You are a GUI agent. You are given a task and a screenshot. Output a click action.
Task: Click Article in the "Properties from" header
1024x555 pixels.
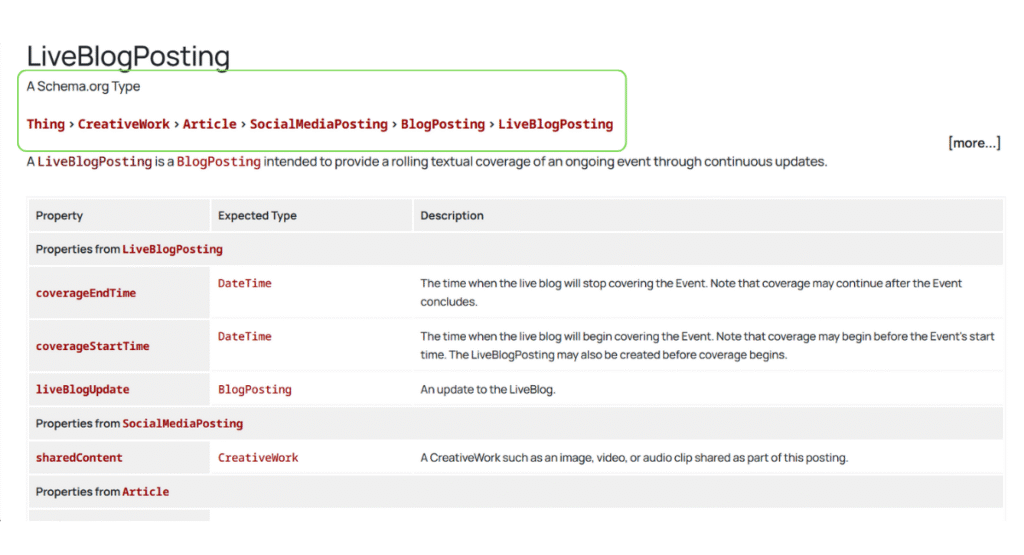[x=145, y=492]
